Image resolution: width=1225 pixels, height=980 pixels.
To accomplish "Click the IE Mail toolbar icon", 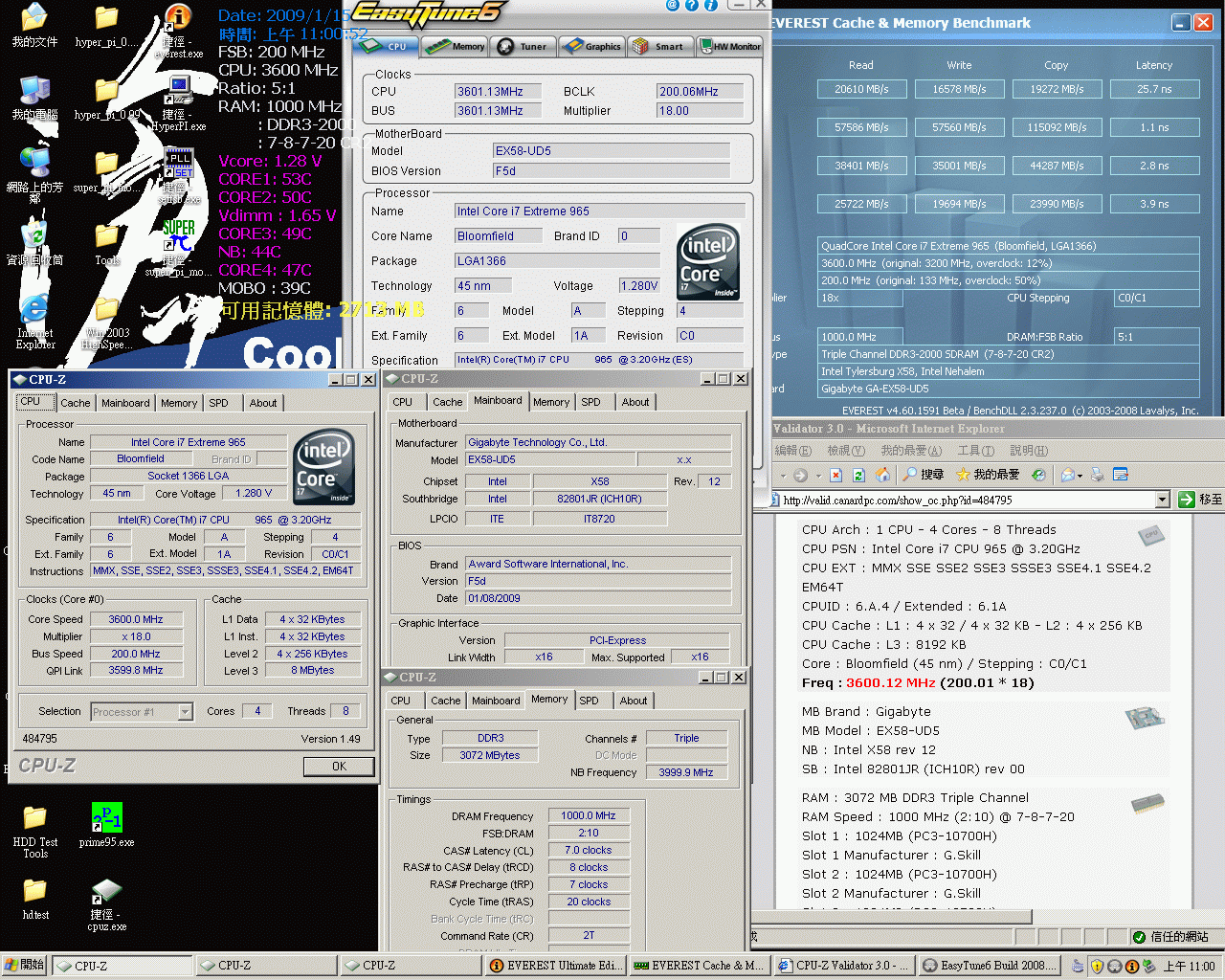I will pos(1067,475).
